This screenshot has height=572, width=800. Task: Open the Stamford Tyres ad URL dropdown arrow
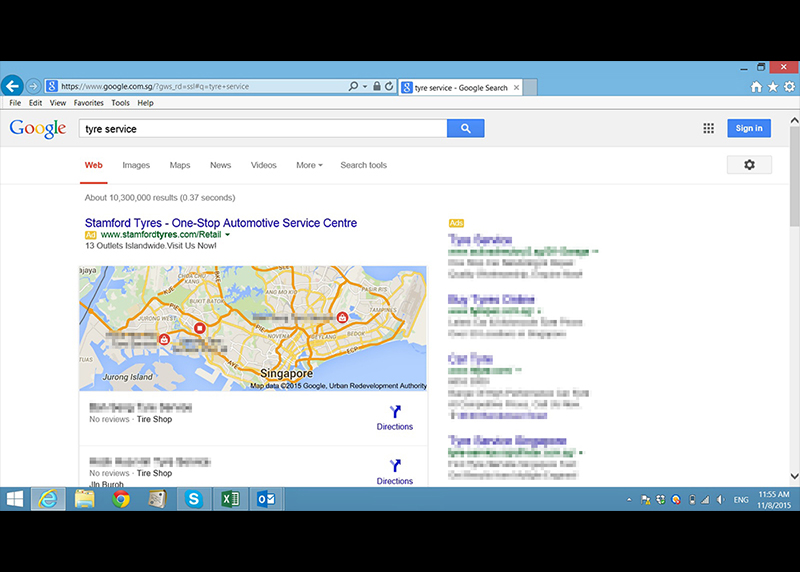tap(228, 234)
